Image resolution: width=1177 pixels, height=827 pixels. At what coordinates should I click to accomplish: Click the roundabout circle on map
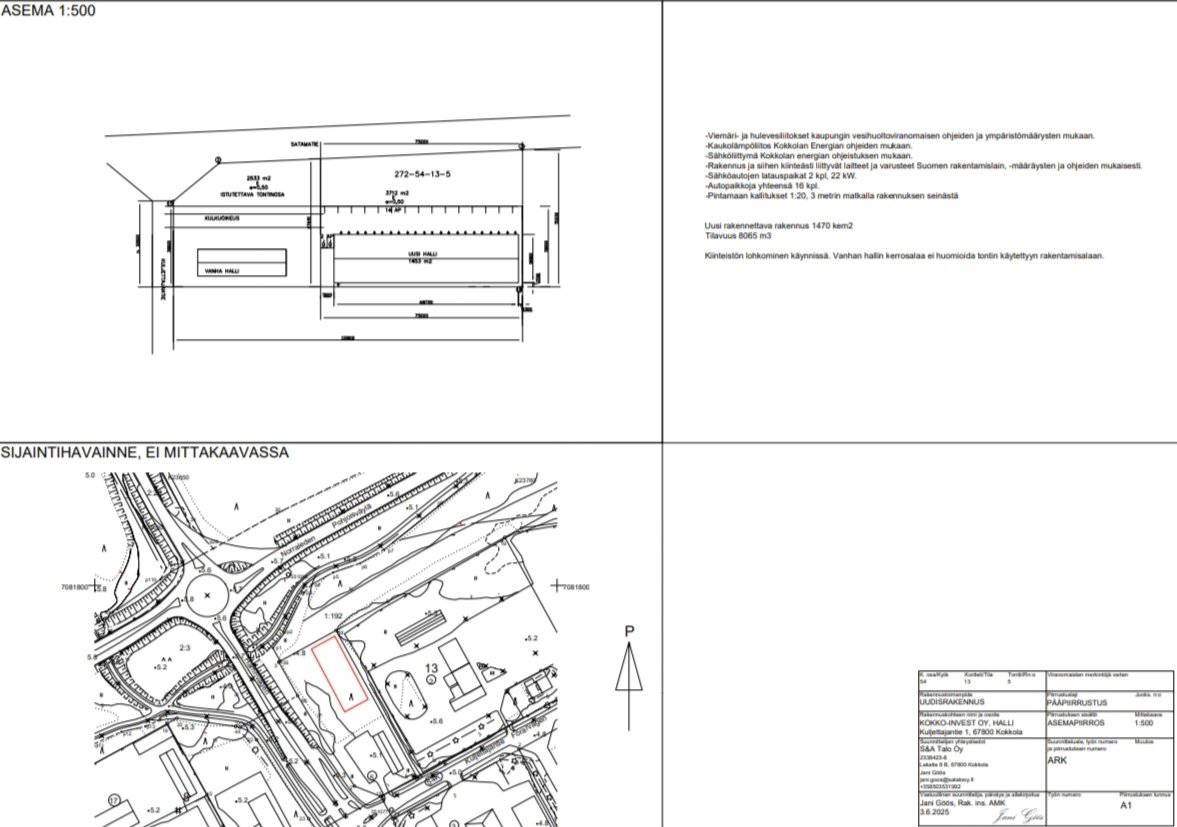tap(205, 594)
